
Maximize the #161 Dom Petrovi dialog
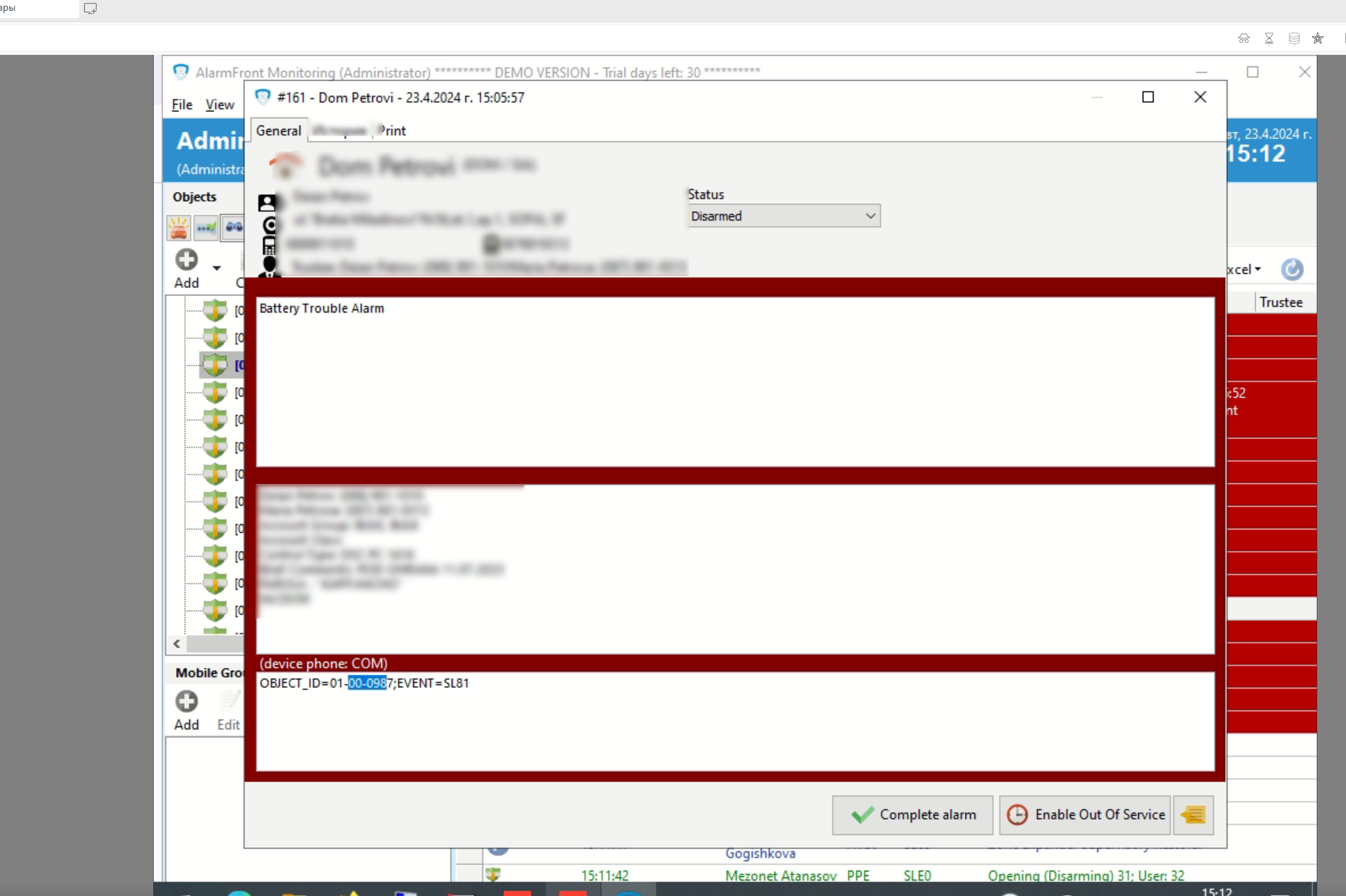1148,97
